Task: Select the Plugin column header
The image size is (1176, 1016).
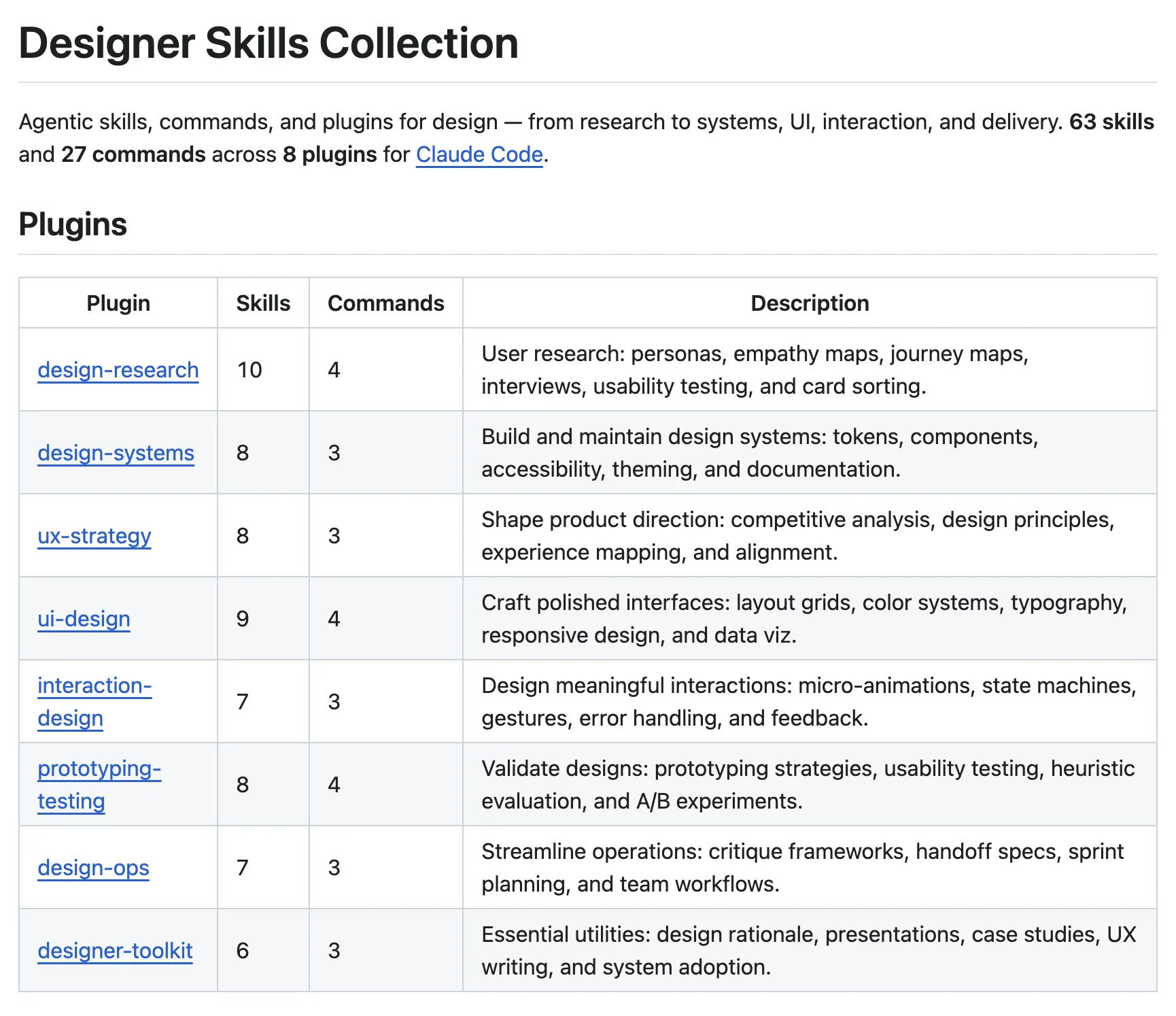Action: pyautogui.click(x=118, y=303)
